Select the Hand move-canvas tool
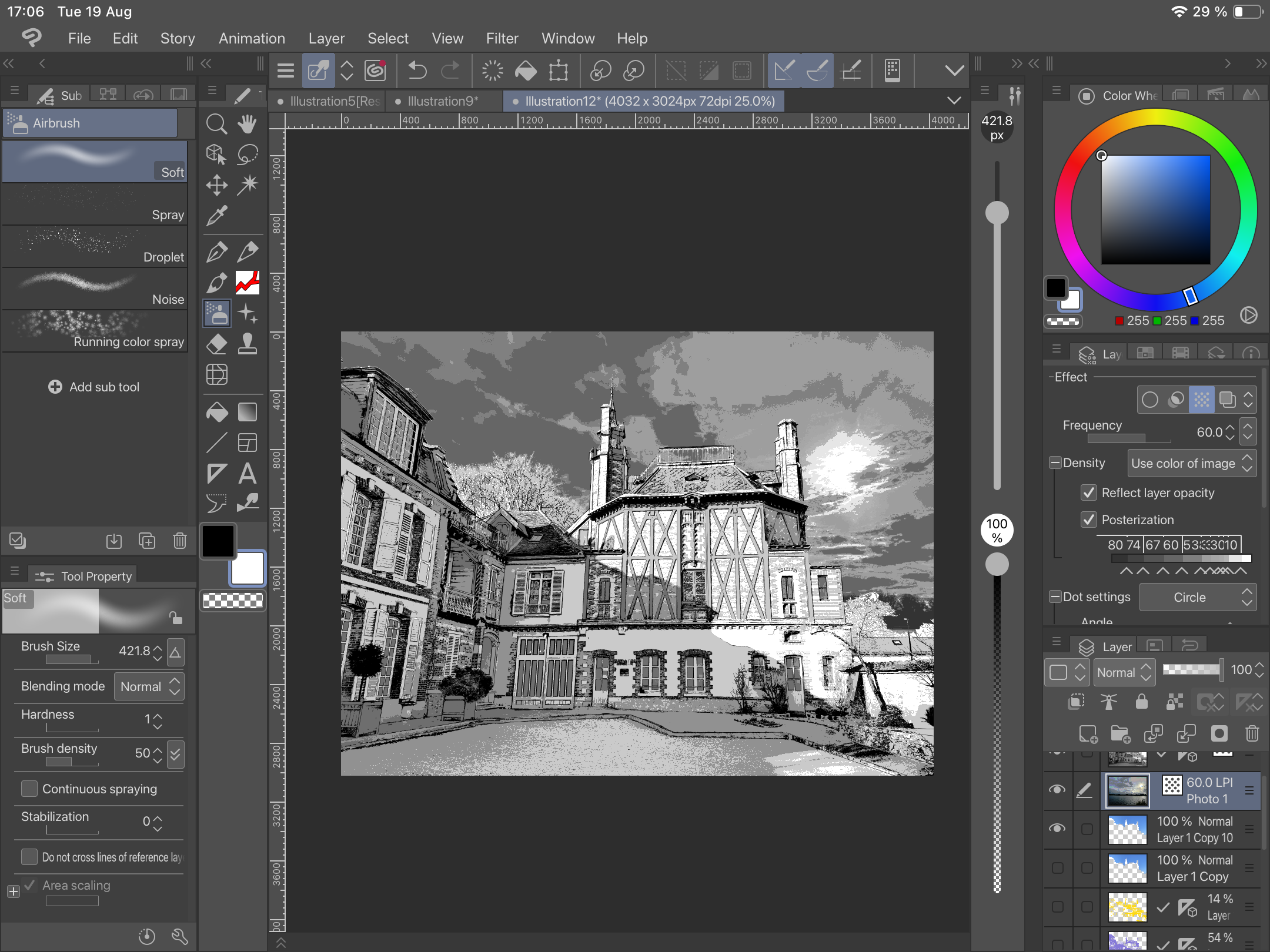The image size is (1270, 952). [x=248, y=124]
